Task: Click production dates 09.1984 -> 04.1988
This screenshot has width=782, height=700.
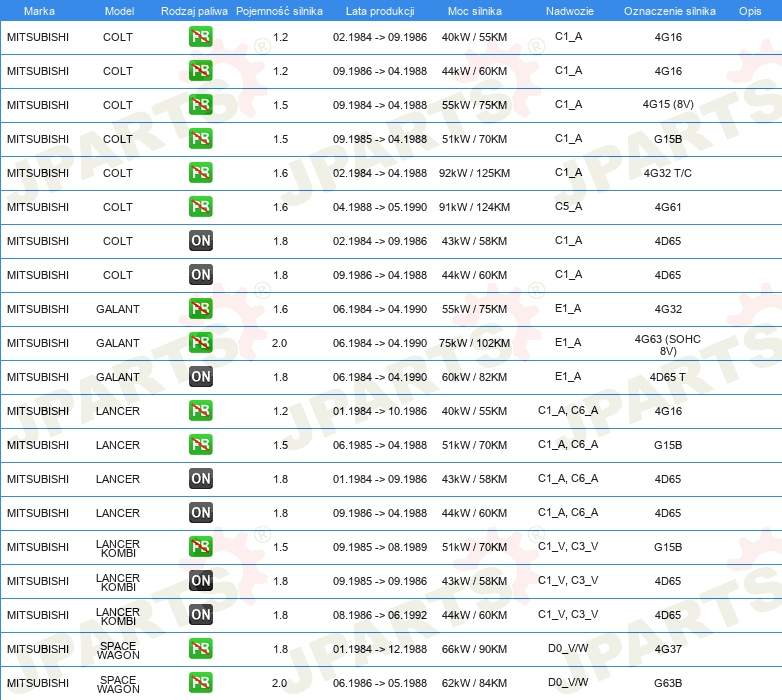Action: pos(380,105)
